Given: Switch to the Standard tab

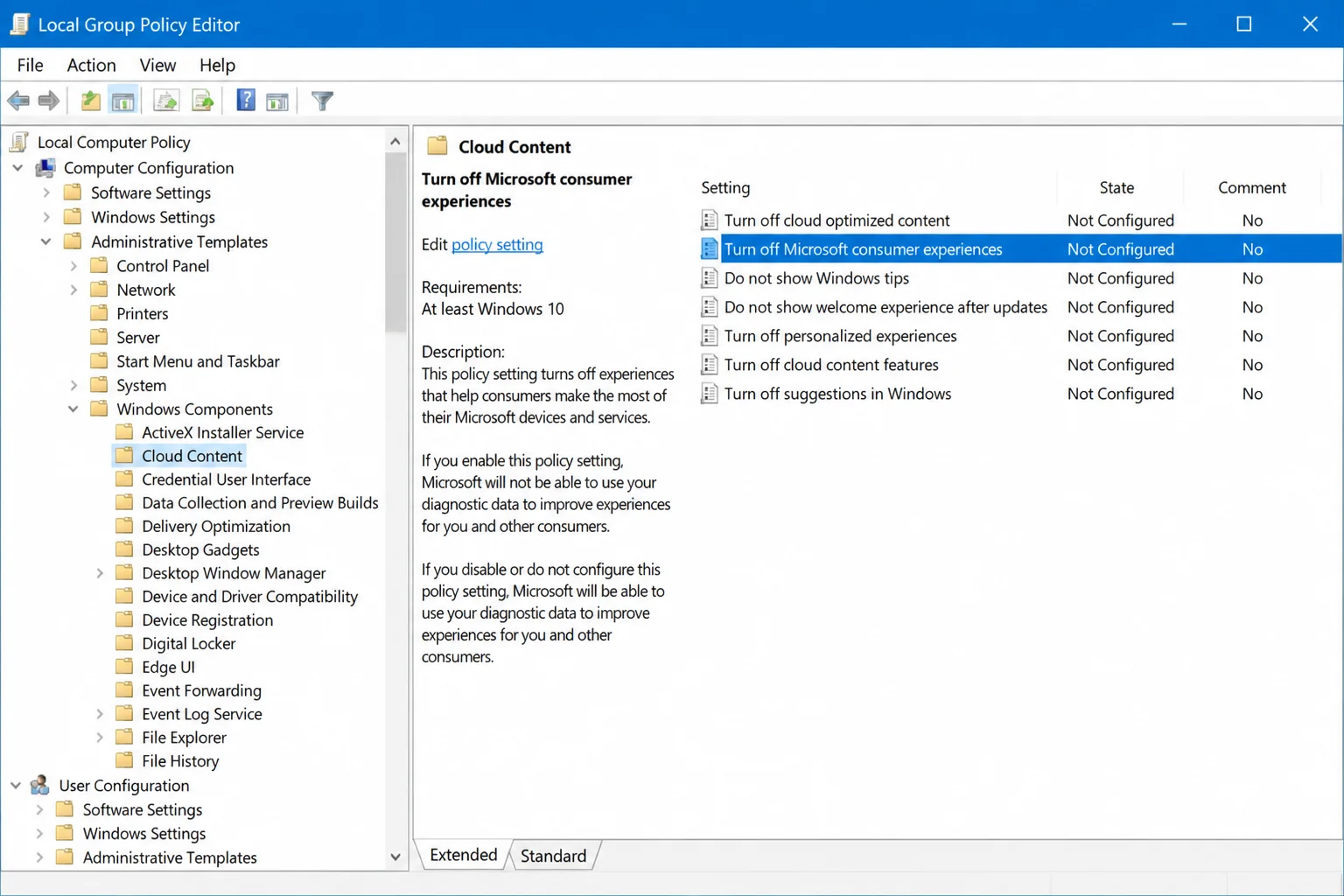Looking at the screenshot, I should tap(553, 856).
